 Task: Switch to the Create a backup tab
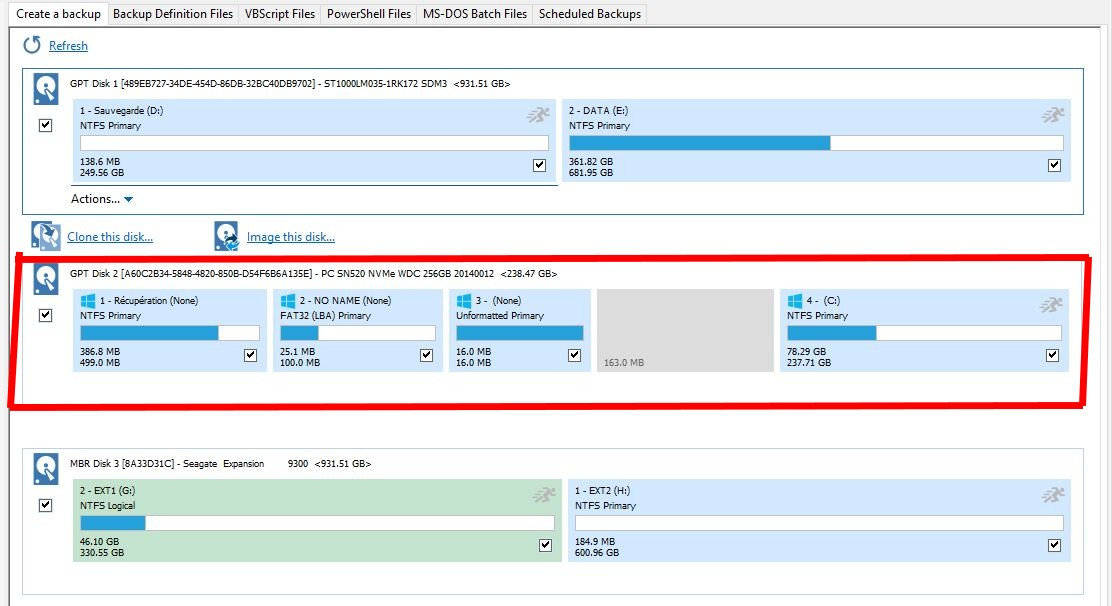(x=58, y=14)
